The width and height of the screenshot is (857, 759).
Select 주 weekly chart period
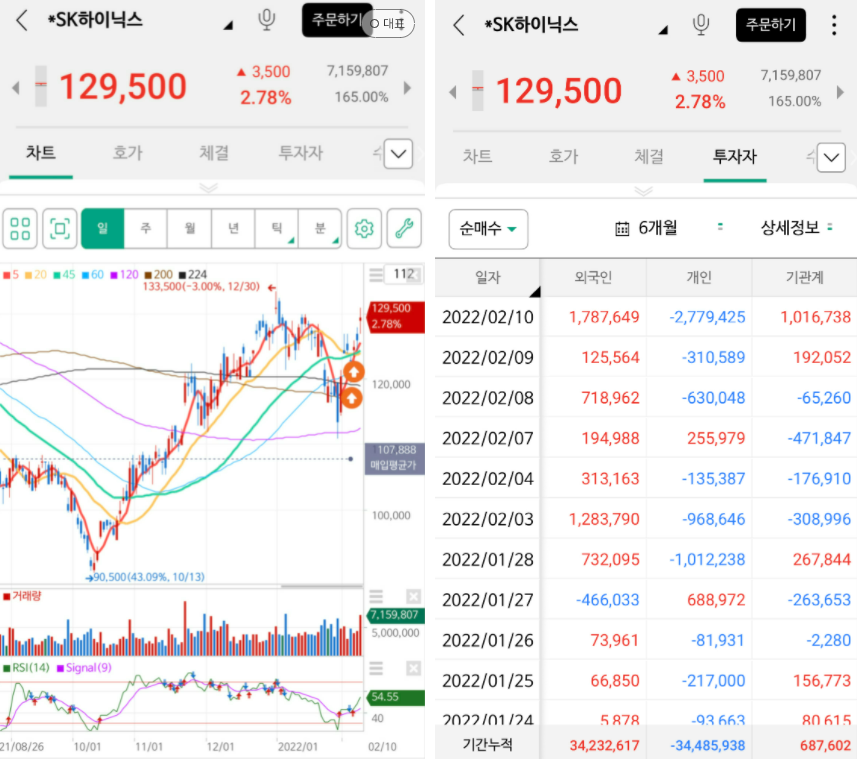click(x=146, y=228)
